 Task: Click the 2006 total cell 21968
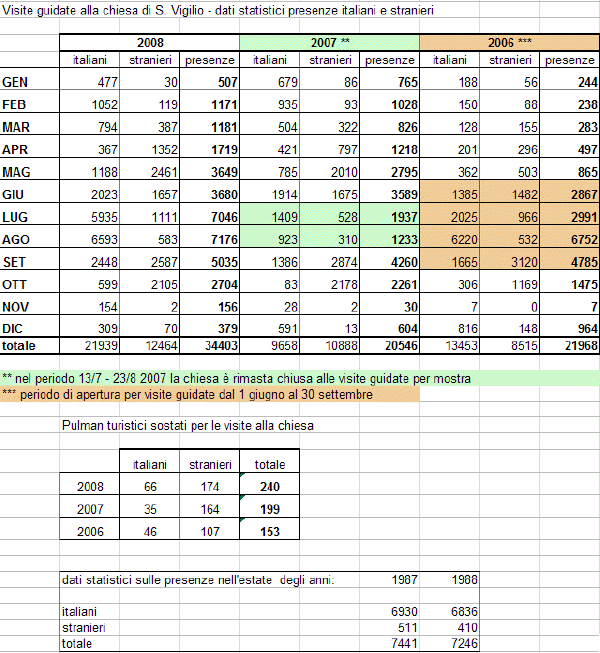(569, 345)
